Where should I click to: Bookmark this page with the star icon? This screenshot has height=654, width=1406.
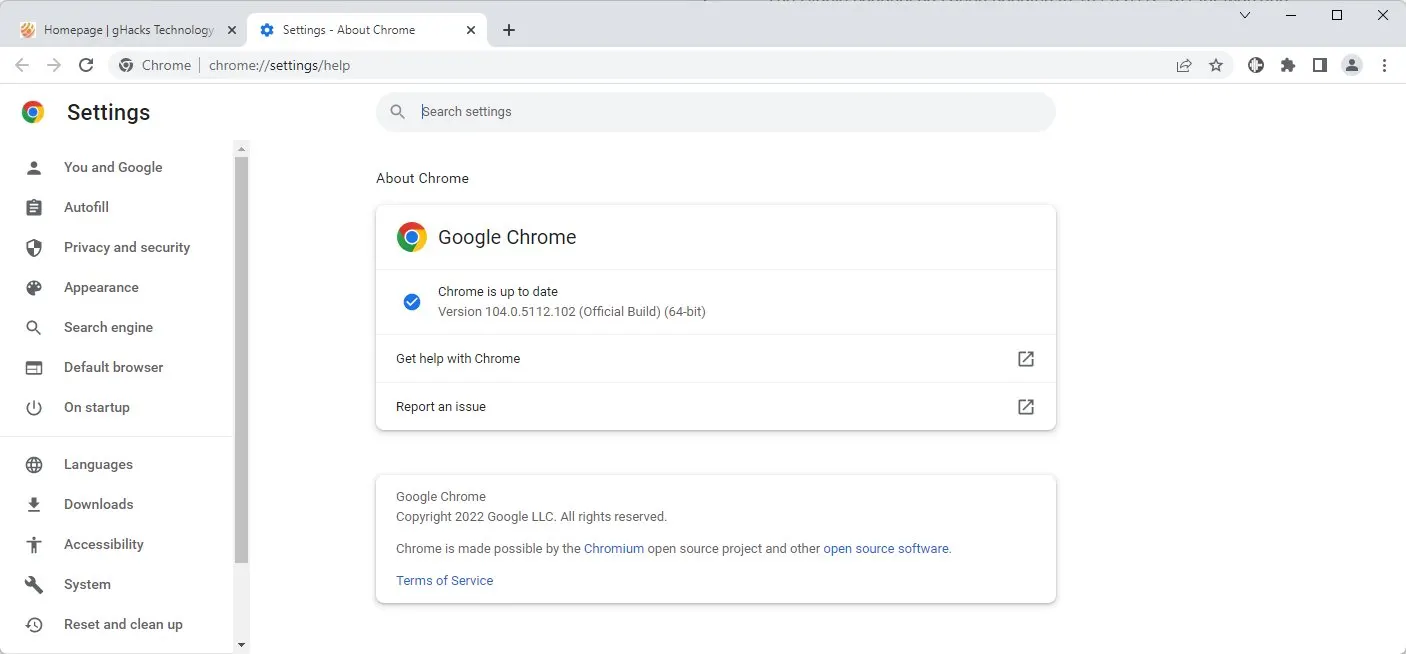[1216, 65]
